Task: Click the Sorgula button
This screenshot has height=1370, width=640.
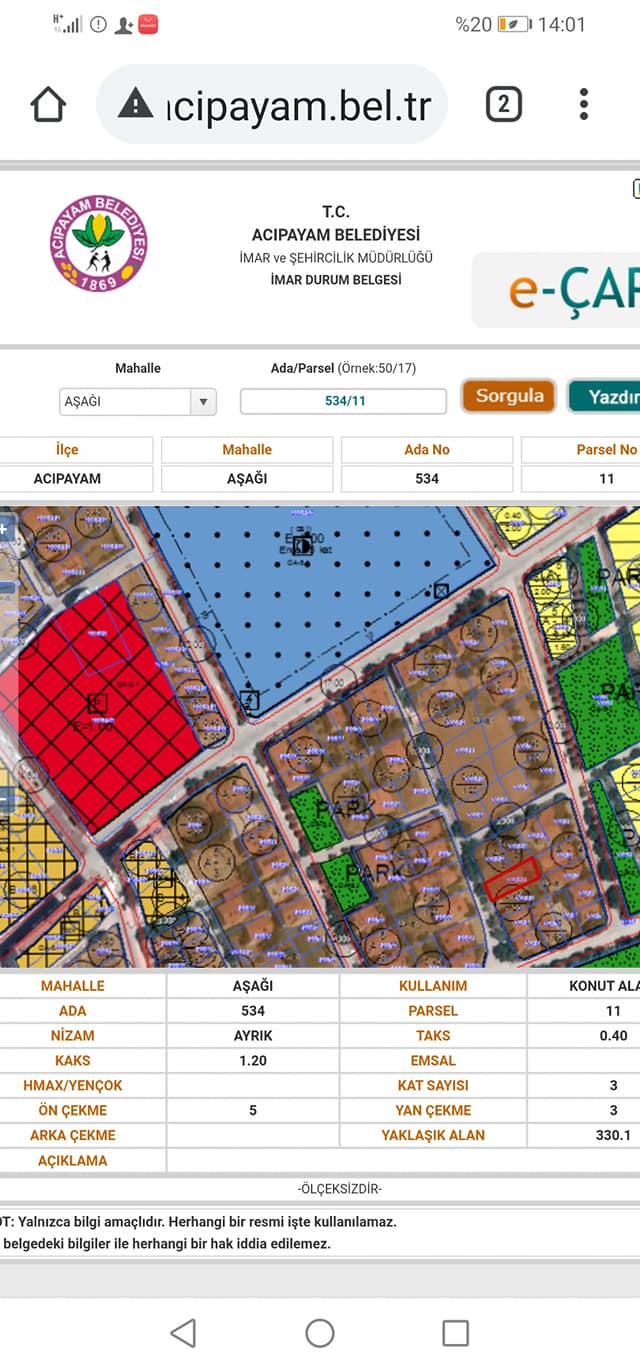Action: [x=509, y=396]
